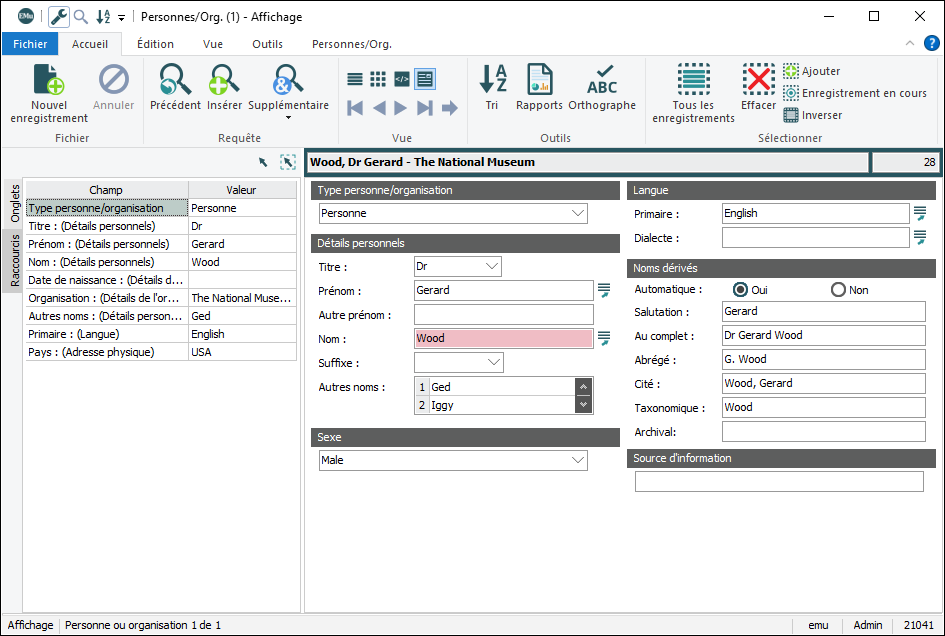Go to next record arrow
Screen dimensions: 945x636
401,108
